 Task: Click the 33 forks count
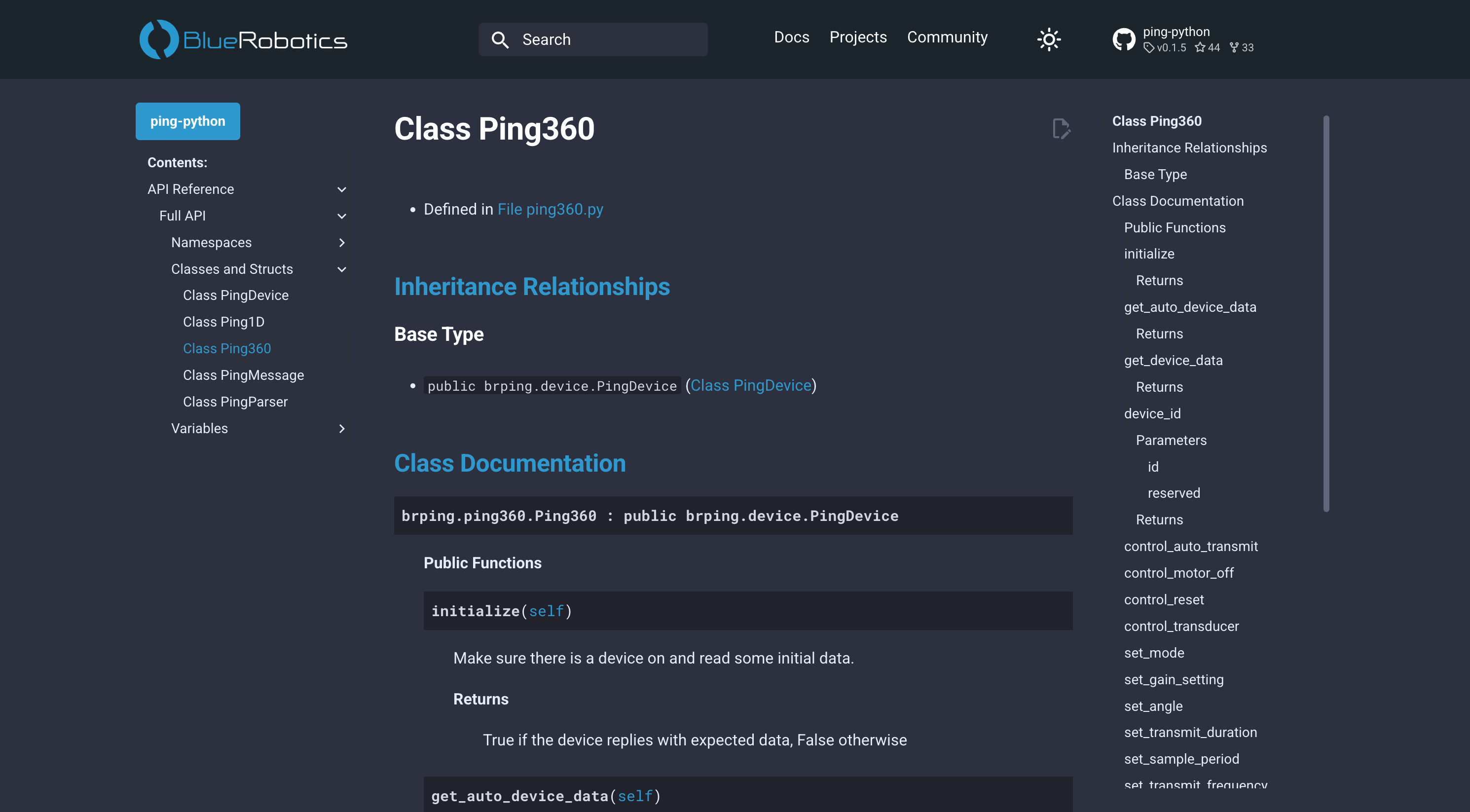point(1242,47)
